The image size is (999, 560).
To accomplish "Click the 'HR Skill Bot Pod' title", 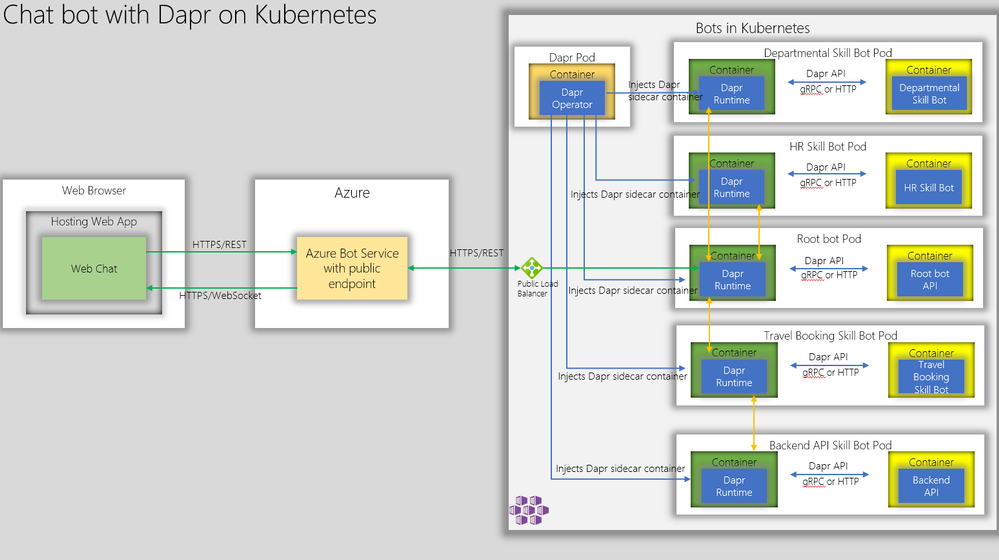I will tap(828, 147).
